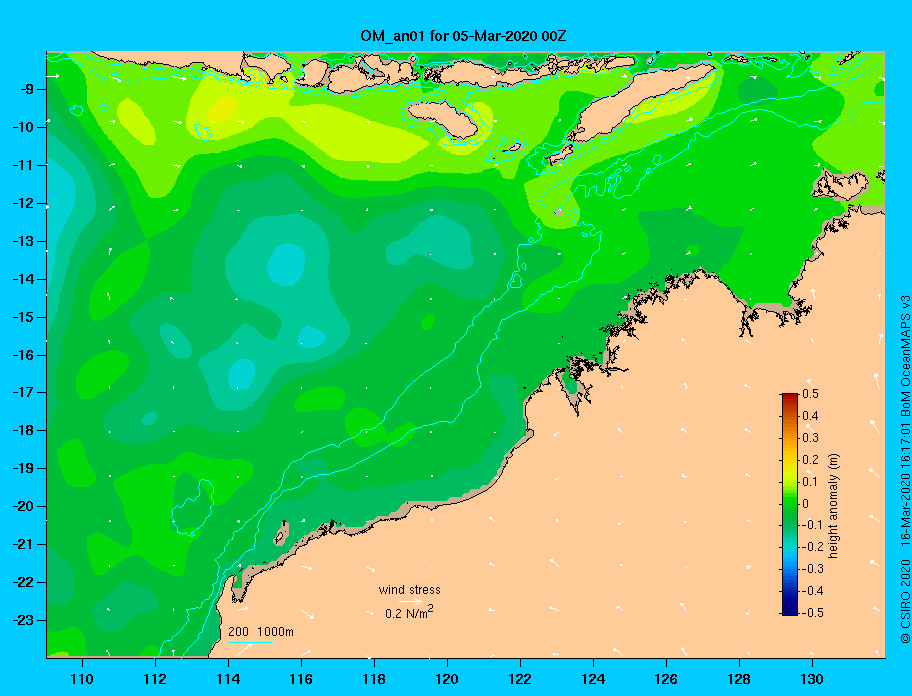Click latitude label '-12' on the y-axis
Viewport: 912px width, 696px height.
click(23, 204)
